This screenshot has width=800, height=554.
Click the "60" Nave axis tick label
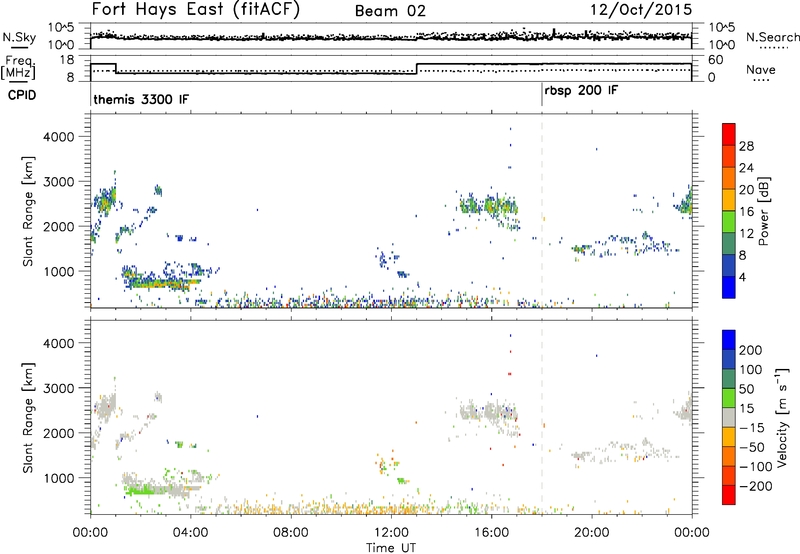[715, 60]
